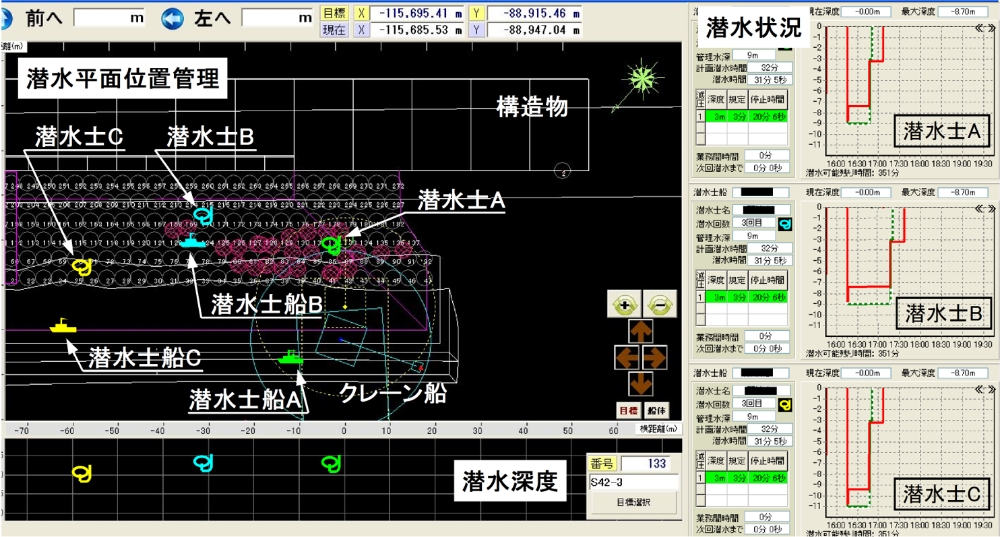Pan the map up with the up arrow

point(641,332)
